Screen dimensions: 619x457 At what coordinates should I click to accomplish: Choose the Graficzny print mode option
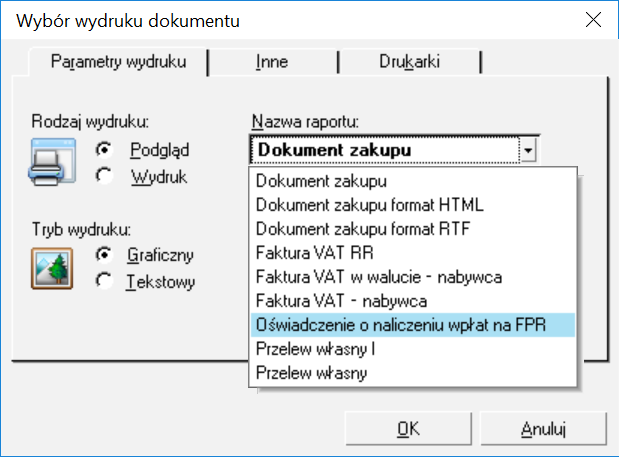[103, 255]
